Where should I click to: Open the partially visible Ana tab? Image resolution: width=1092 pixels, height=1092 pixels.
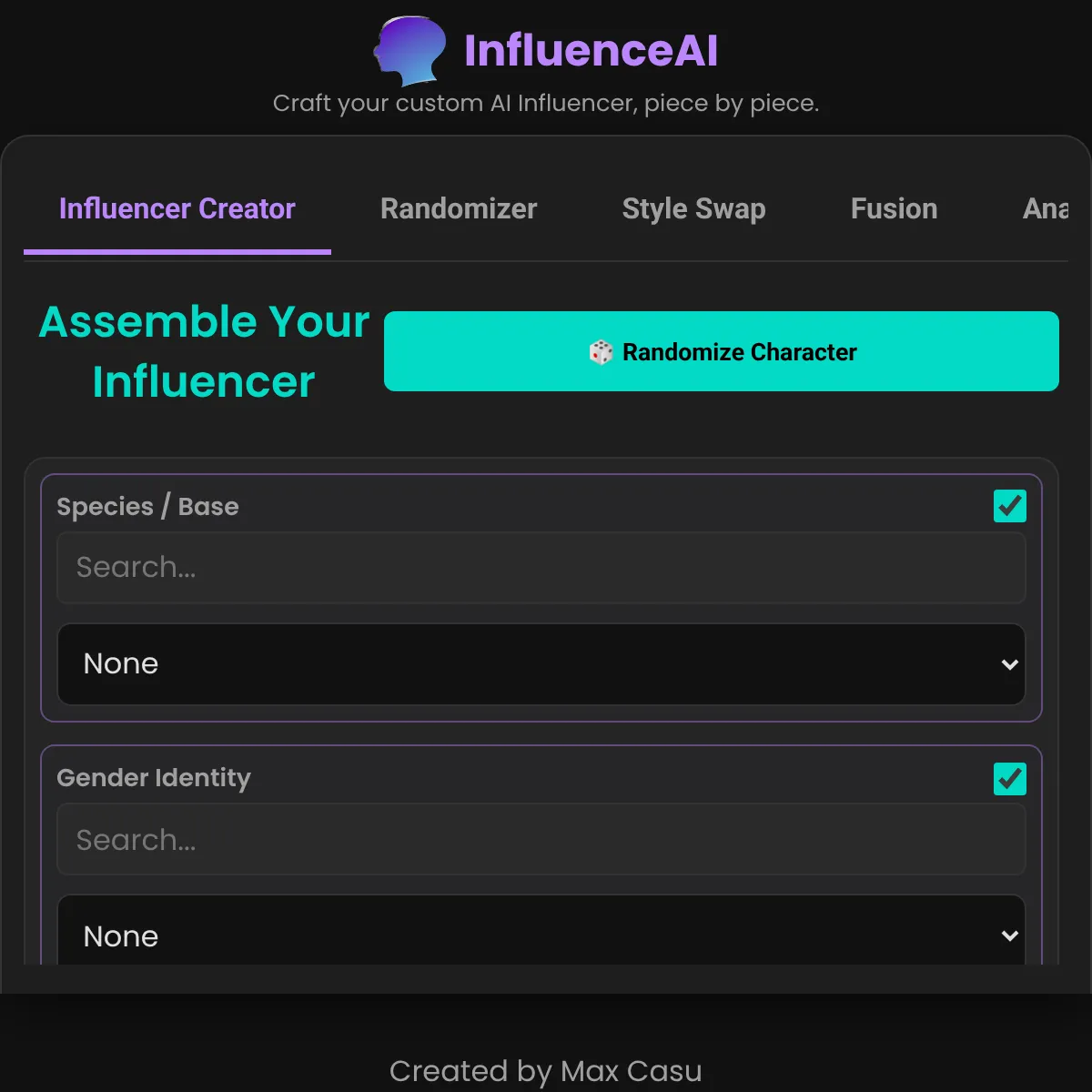(x=1045, y=209)
